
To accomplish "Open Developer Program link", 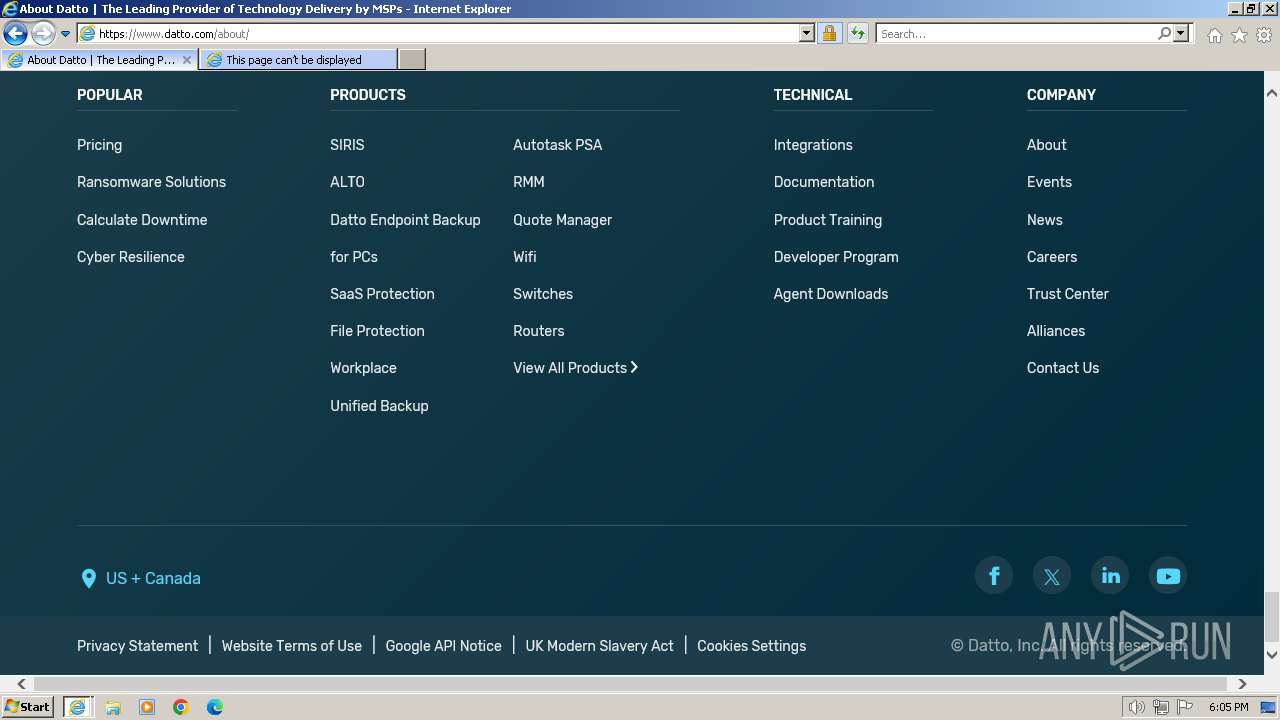I will coord(836,257).
